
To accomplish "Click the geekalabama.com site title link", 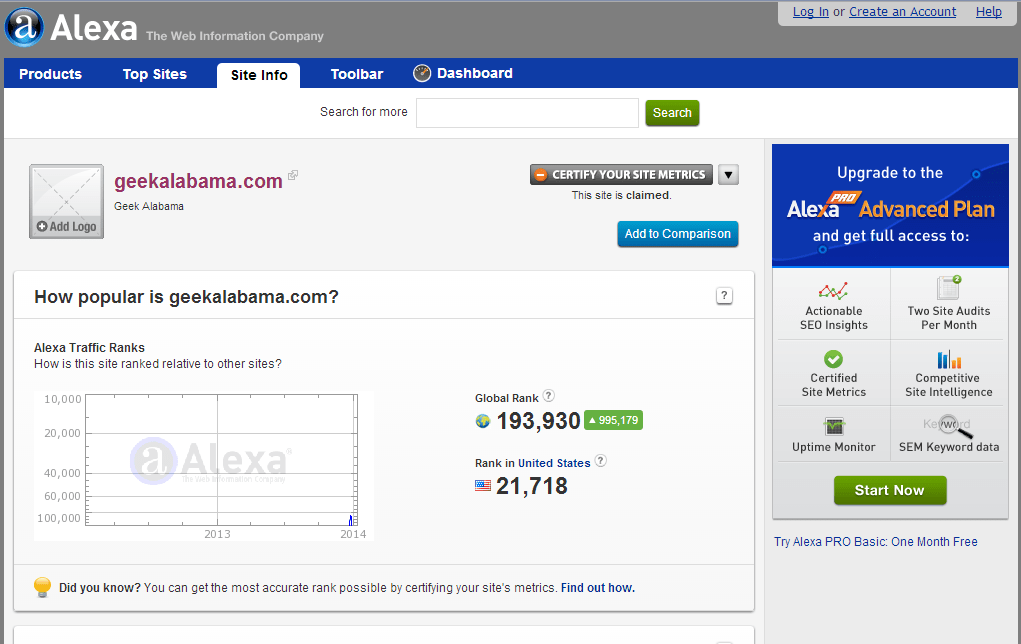I will pos(198,181).
